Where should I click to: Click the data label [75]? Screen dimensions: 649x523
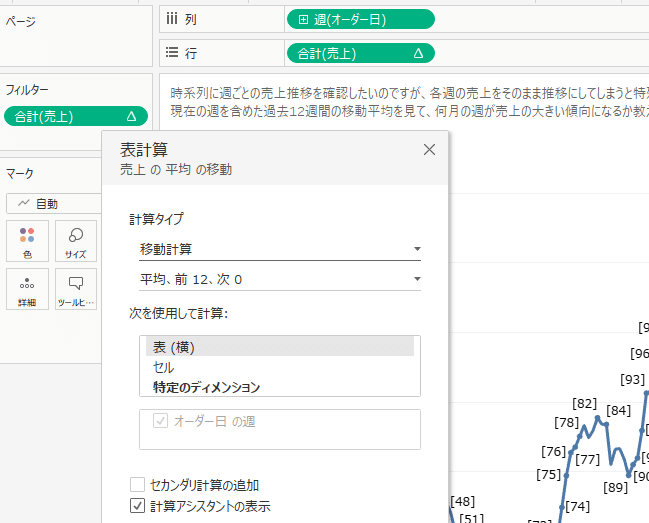pyautogui.click(x=548, y=475)
